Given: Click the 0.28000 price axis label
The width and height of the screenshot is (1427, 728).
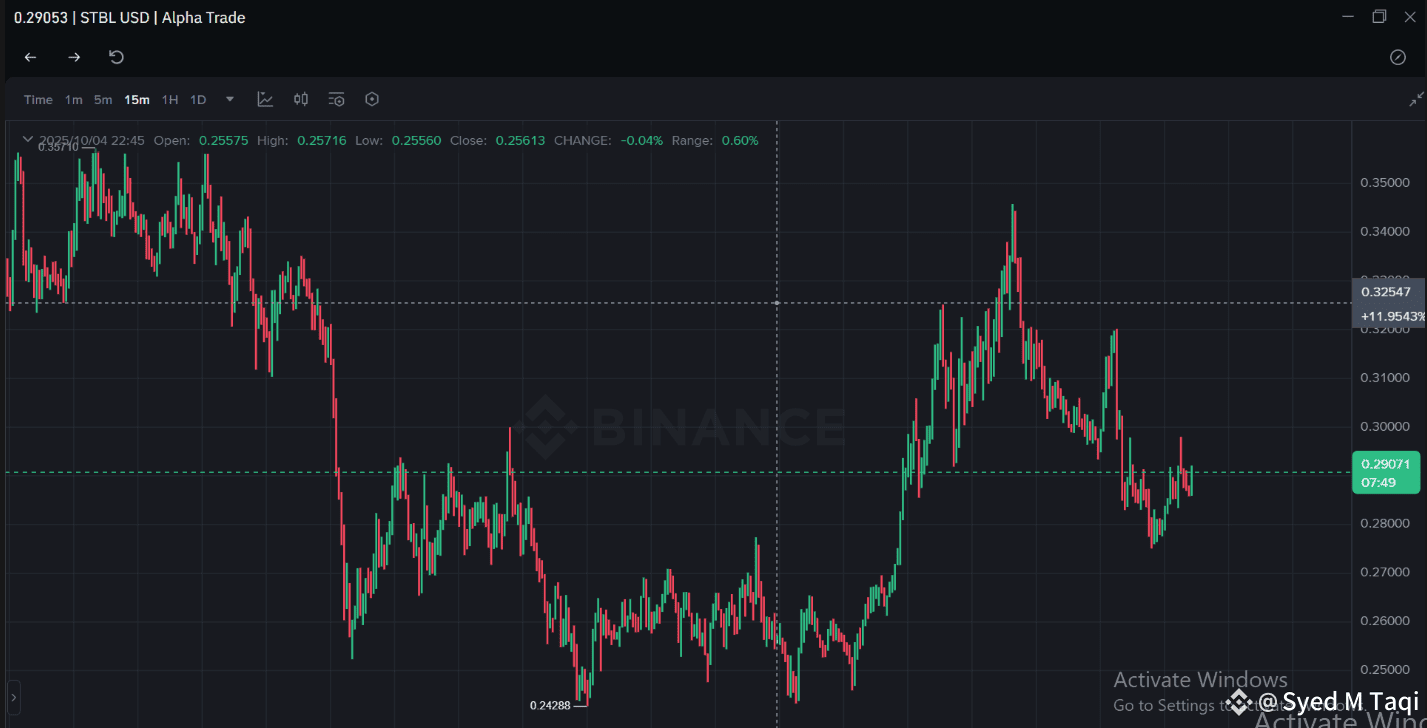Looking at the screenshot, I should click(1385, 524).
